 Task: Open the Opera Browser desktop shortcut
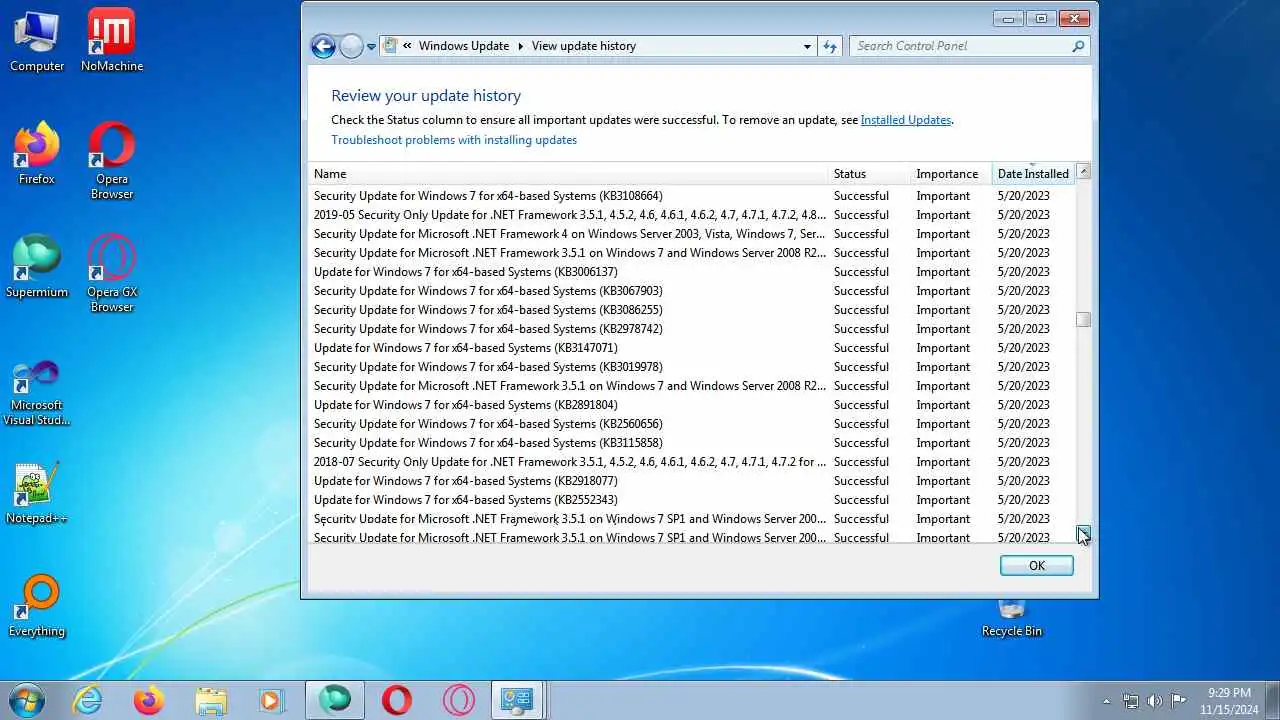tap(112, 161)
